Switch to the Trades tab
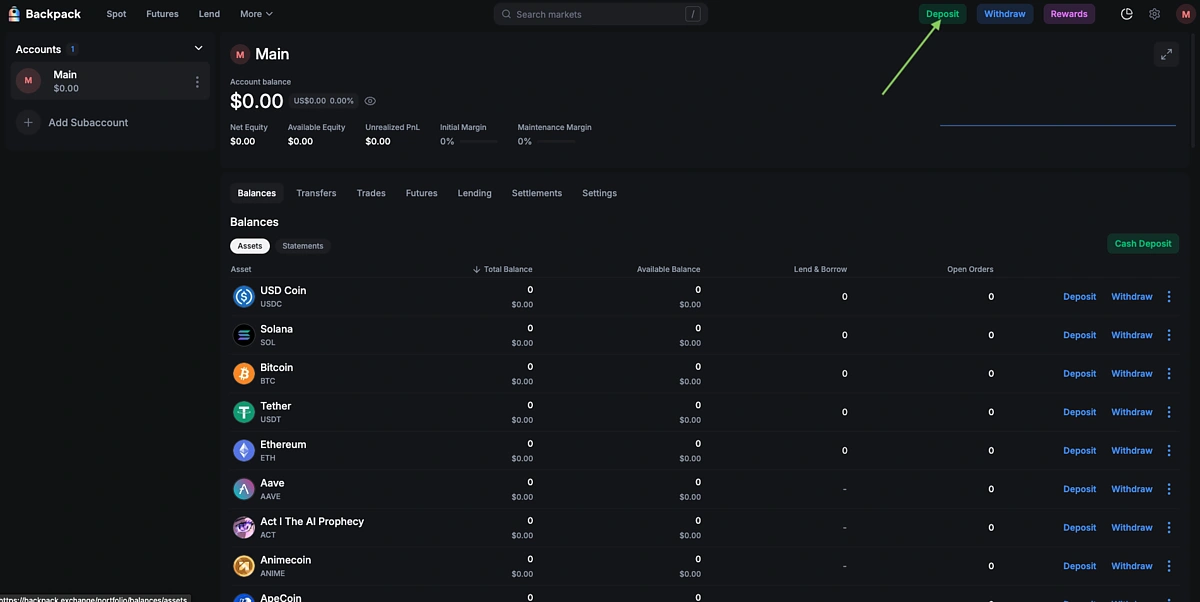Image resolution: width=1200 pixels, height=602 pixels. tap(371, 193)
